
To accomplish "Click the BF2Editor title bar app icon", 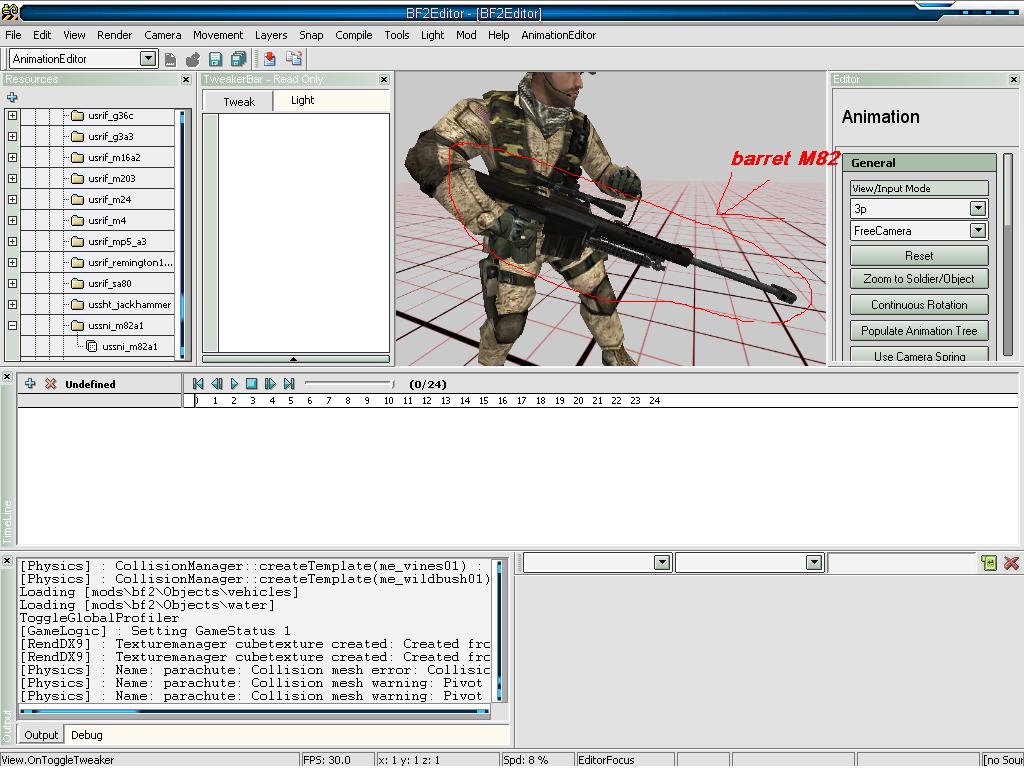I will 9,12.
